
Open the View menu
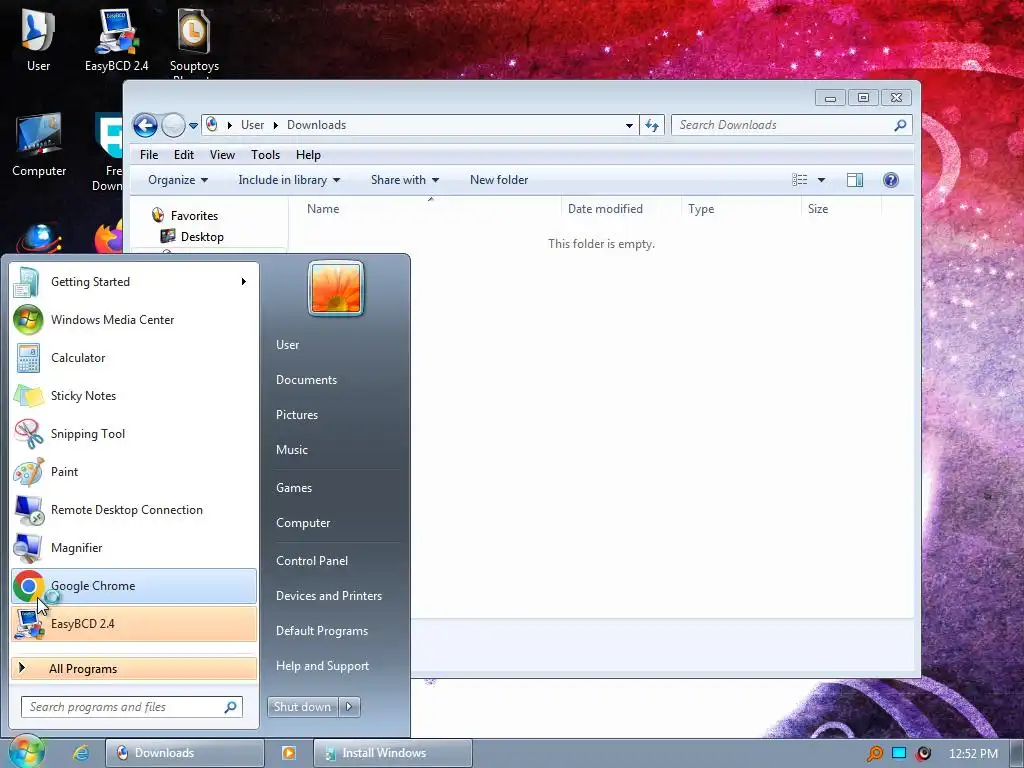[x=222, y=155]
